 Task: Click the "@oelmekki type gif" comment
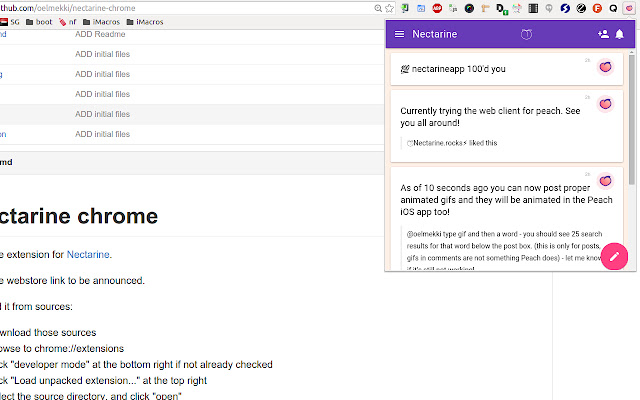tap(504, 249)
